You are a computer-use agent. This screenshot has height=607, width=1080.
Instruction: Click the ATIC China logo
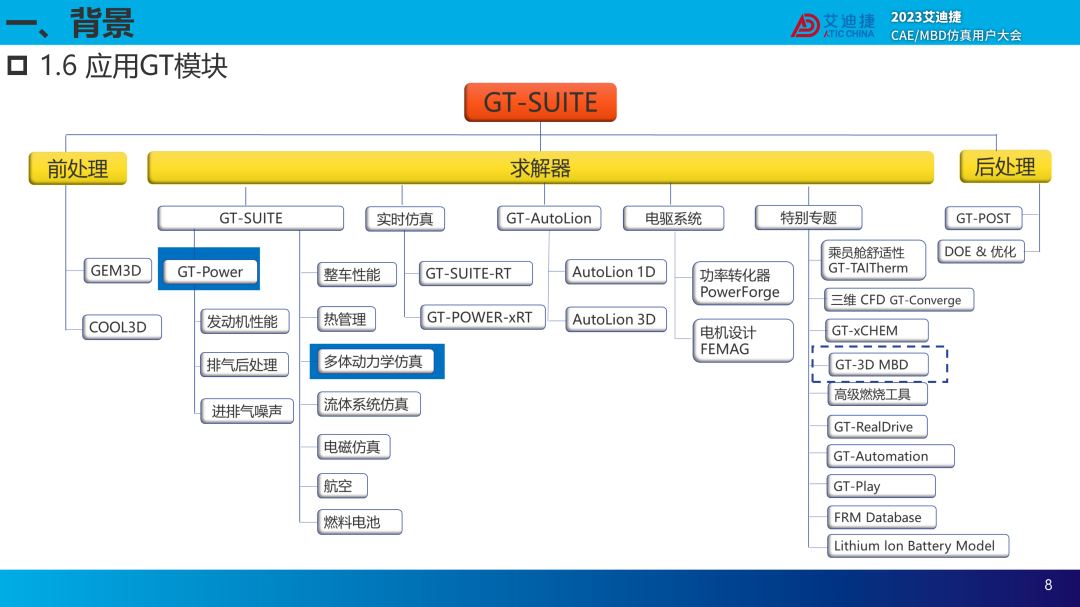point(833,25)
